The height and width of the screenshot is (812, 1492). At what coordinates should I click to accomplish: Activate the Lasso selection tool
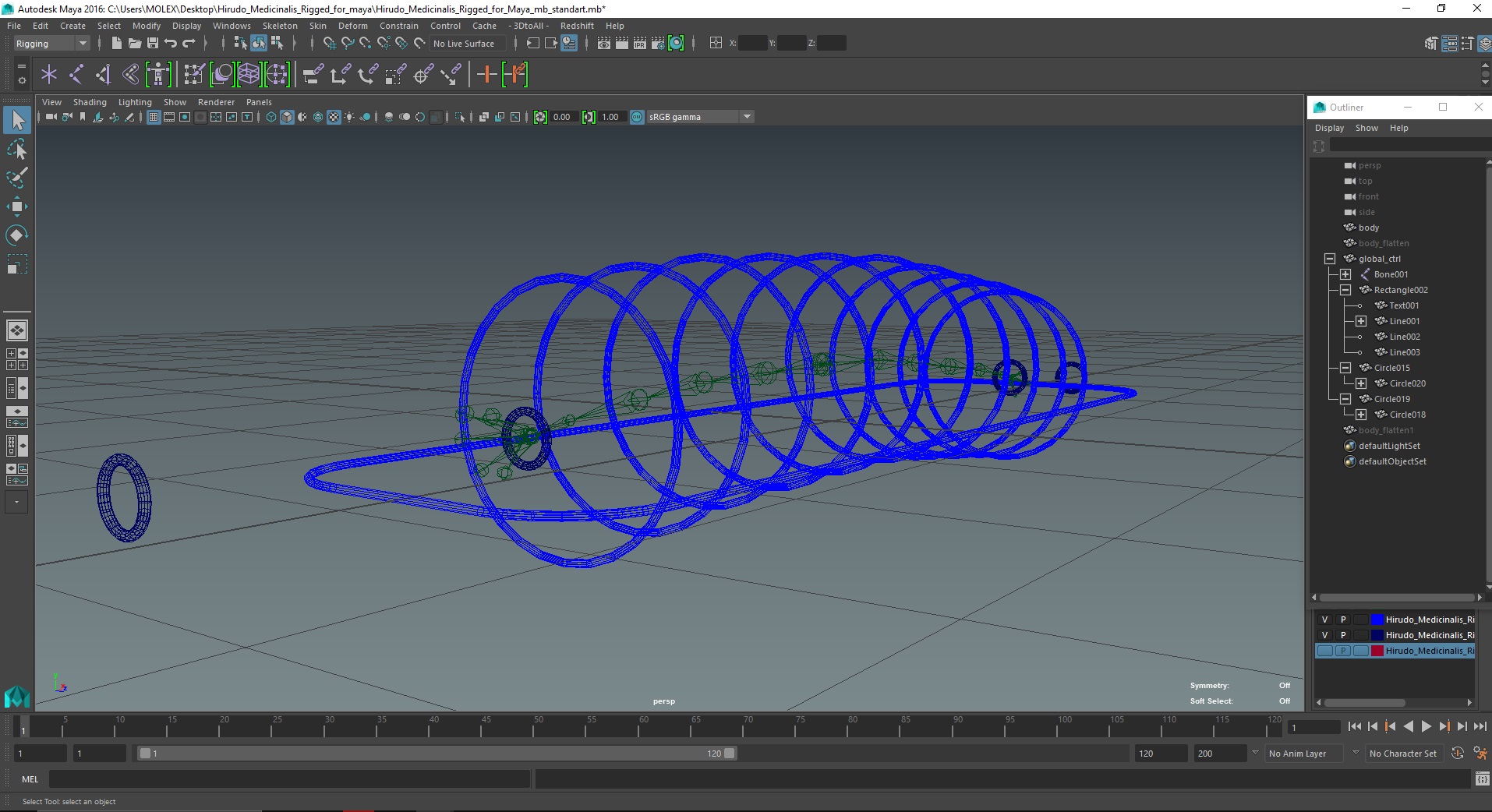click(x=17, y=149)
